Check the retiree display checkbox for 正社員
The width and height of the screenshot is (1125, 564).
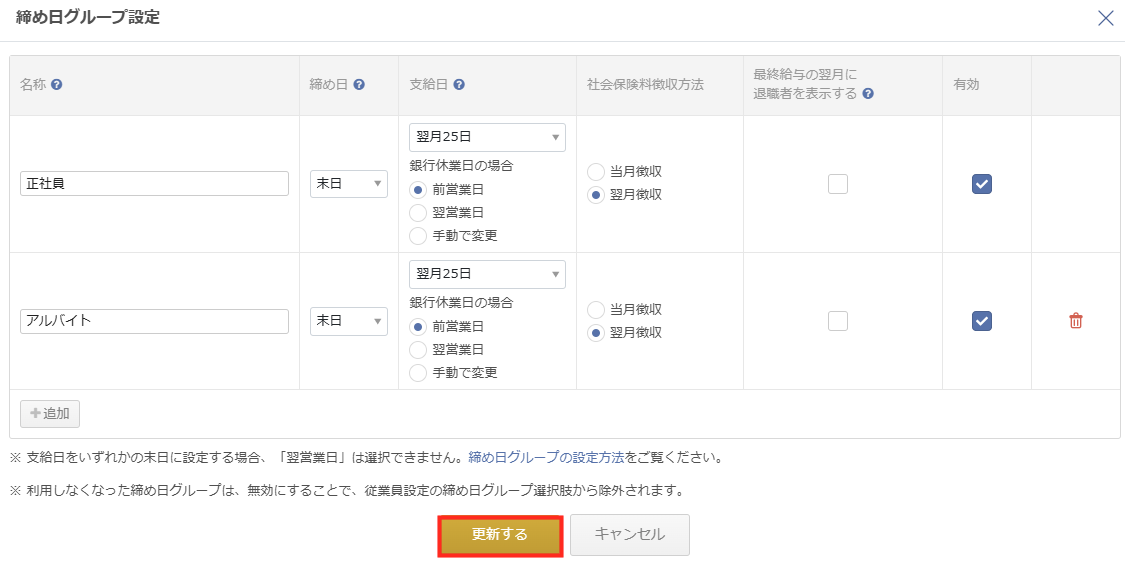[x=837, y=184]
